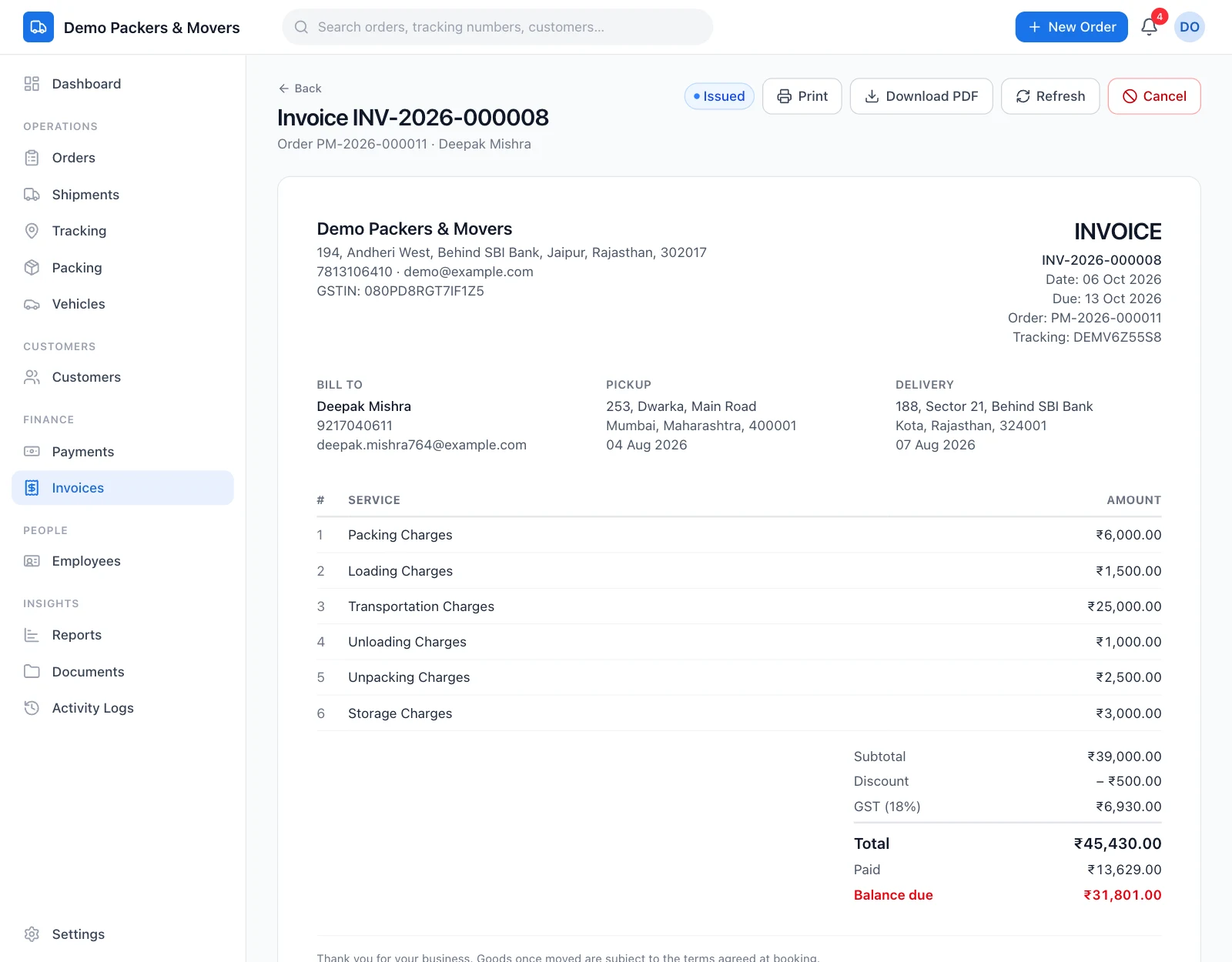
Task: Create a New Order
Action: click(1071, 27)
